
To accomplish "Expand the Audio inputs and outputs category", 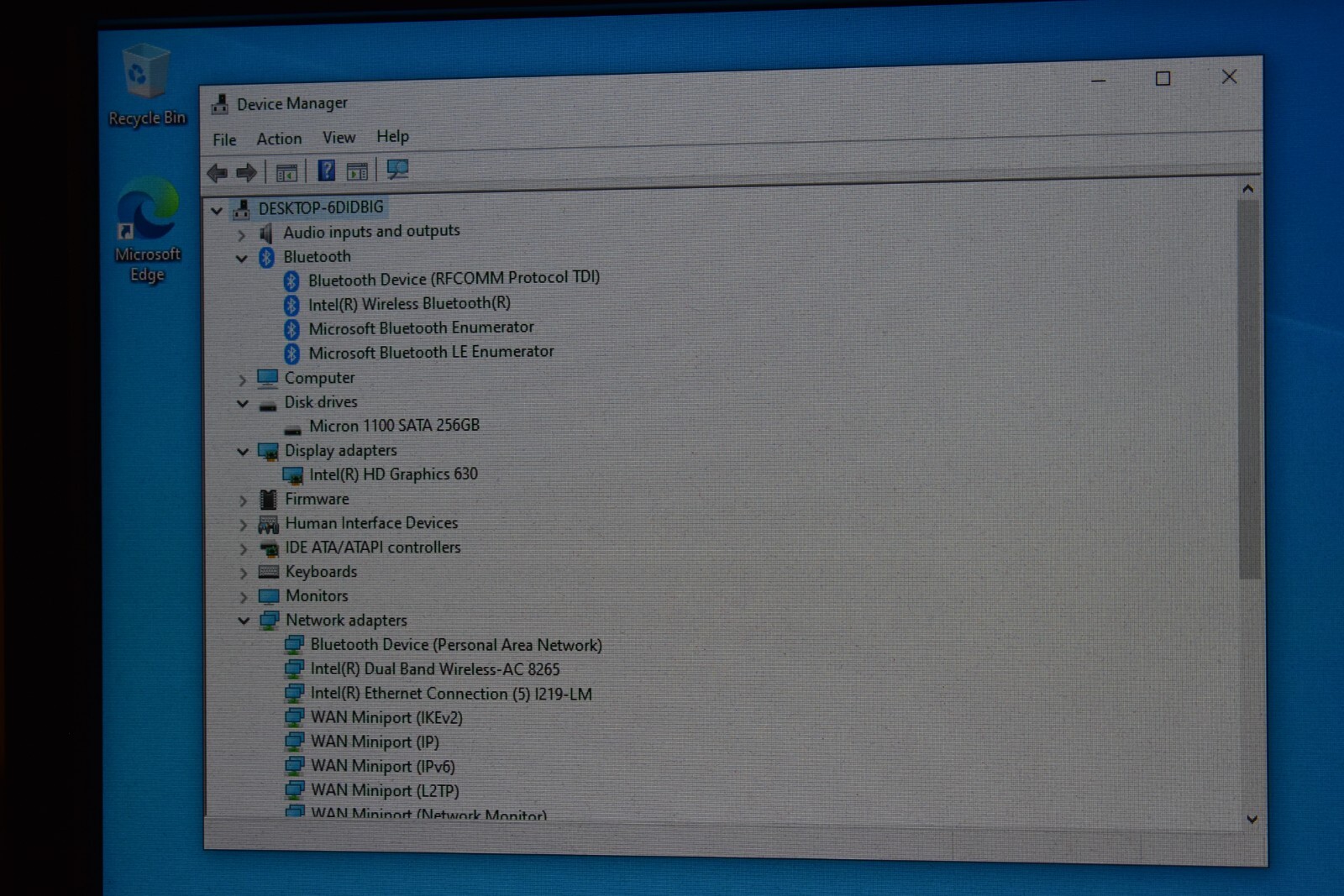I will pyautogui.click(x=241, y=235).
